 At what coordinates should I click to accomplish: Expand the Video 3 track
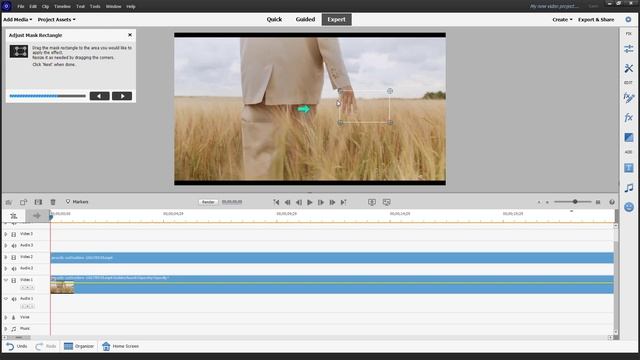[6, 234]
